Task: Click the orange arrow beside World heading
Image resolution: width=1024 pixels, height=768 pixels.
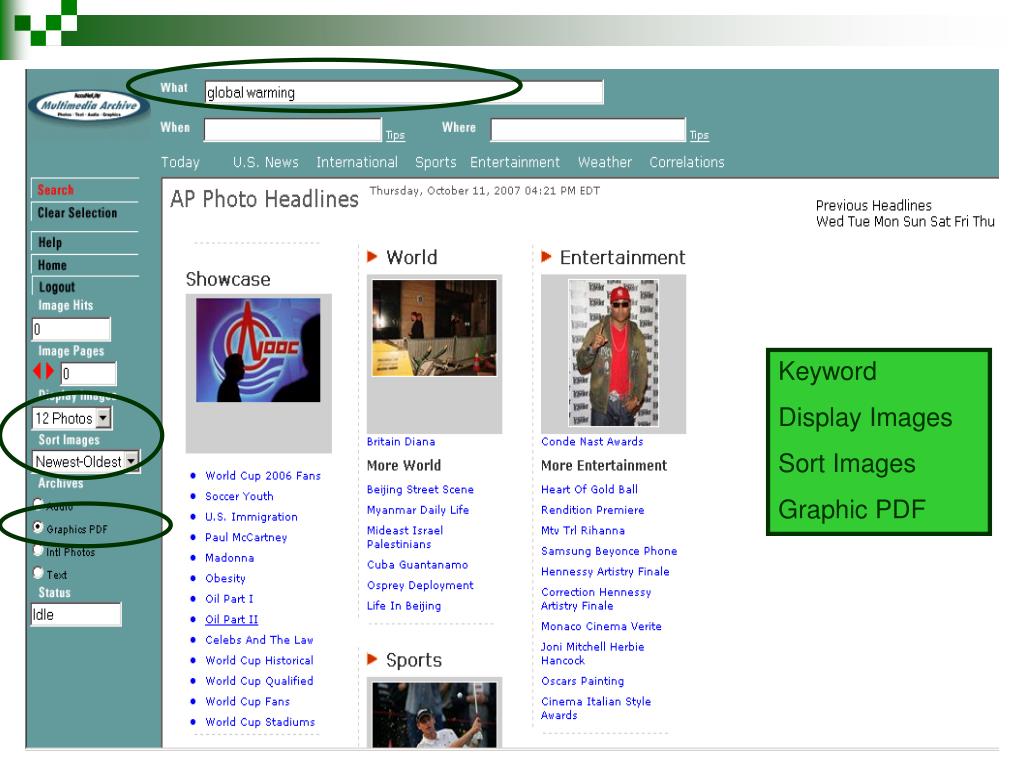Action: click(x=372, y=257)
